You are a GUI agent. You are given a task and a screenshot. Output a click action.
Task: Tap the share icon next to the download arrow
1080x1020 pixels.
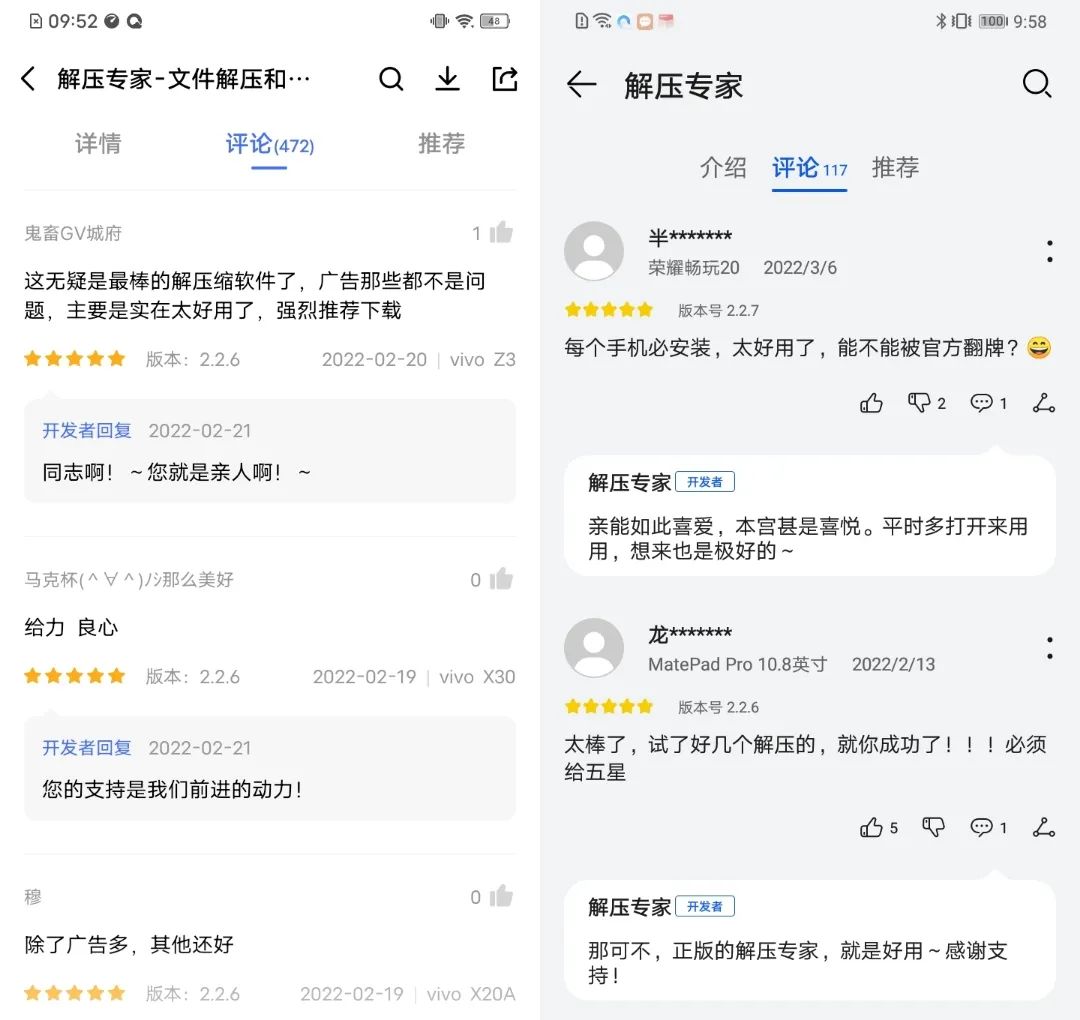pyautogui.click(x=504, y=79)
